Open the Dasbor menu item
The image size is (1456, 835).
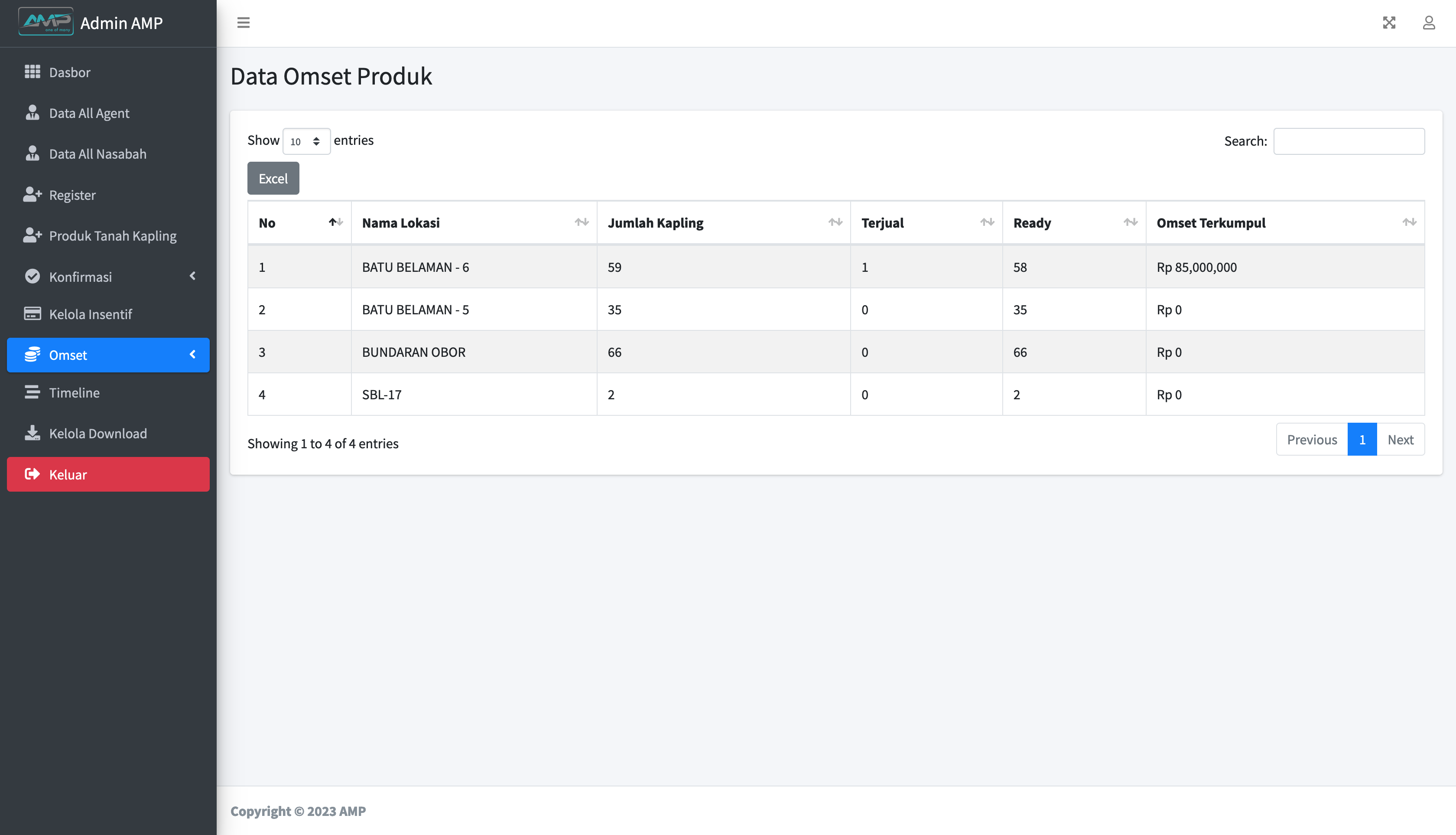[x=108, y=72]
